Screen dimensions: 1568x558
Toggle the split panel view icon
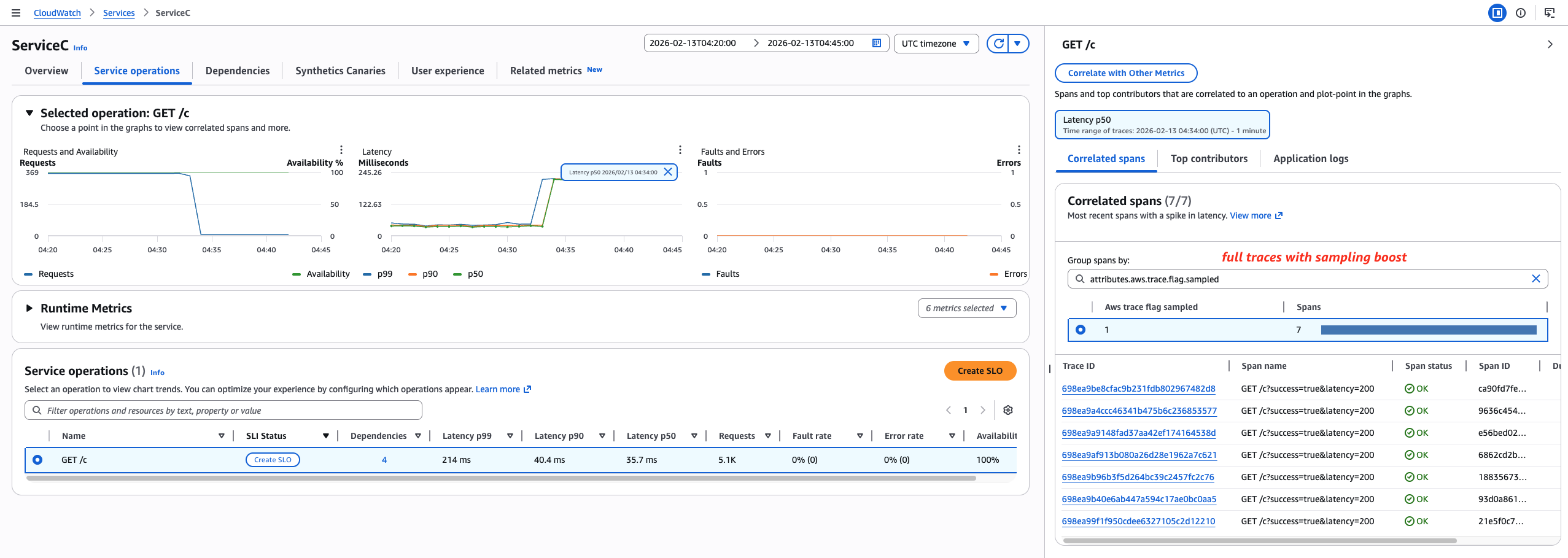1497,13
